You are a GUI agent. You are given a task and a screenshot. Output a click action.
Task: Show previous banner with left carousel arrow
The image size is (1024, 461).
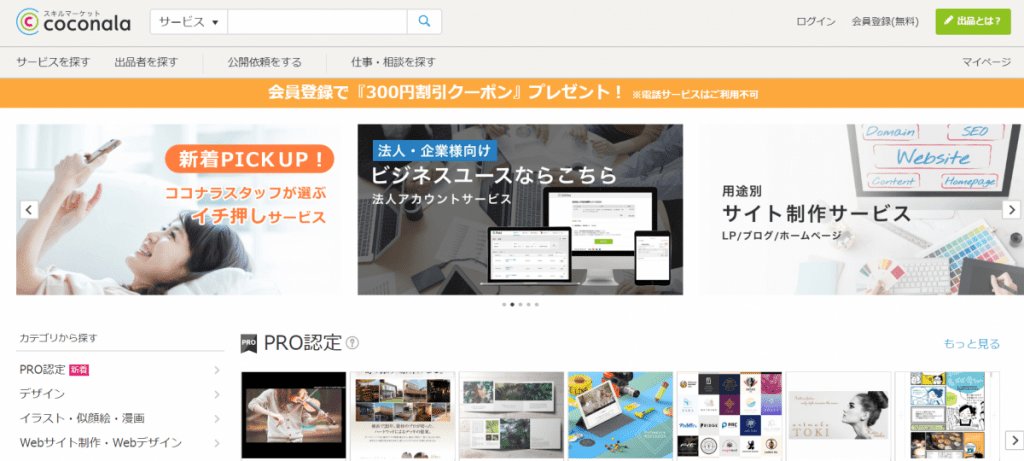tap(29, 210)
